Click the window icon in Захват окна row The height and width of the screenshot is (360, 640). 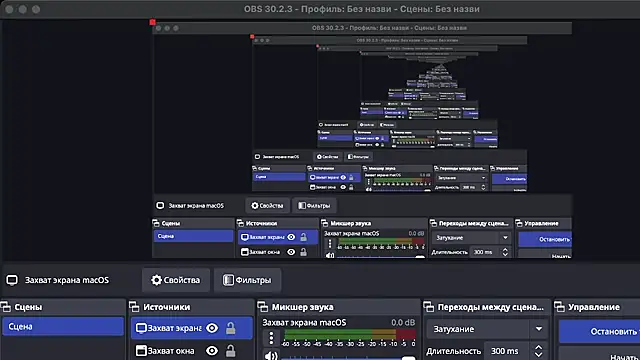click(141, 351)
